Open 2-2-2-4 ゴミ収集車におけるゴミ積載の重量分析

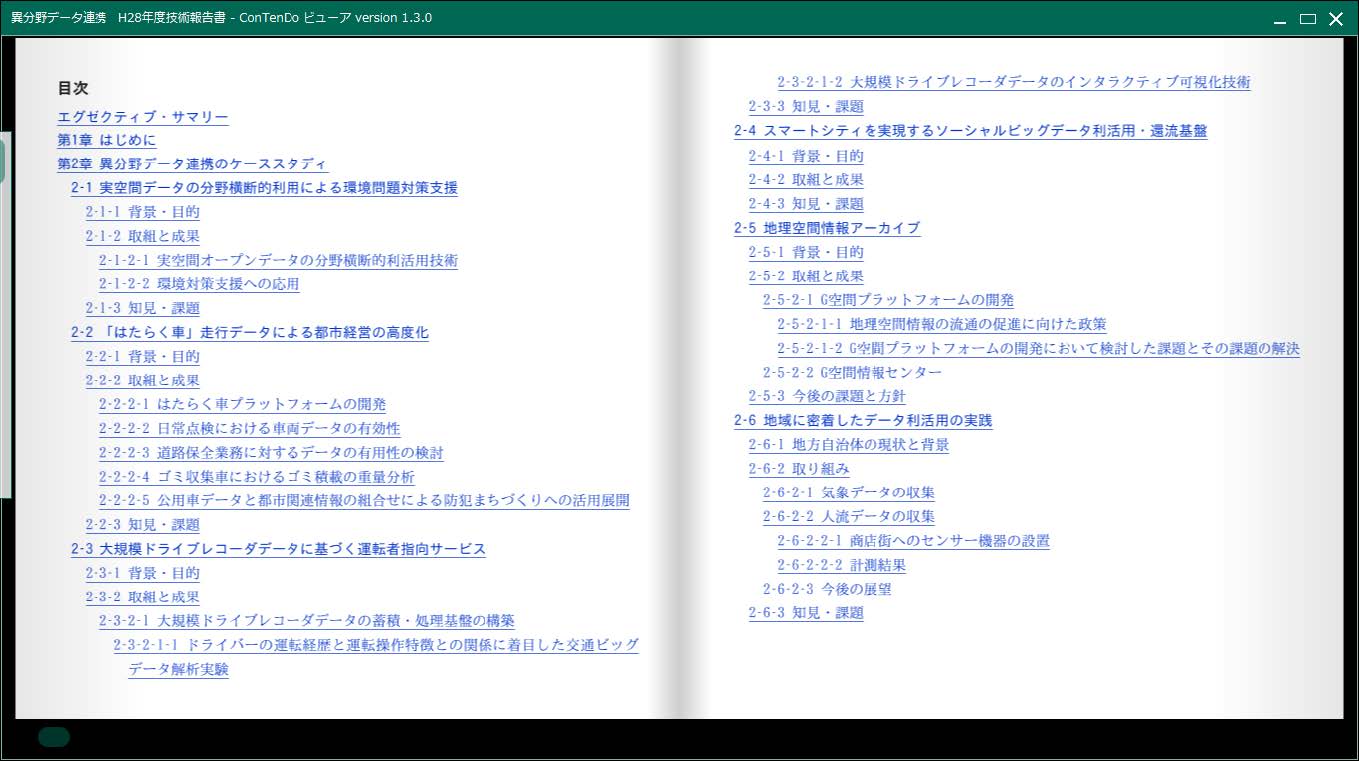click(256, 477)
